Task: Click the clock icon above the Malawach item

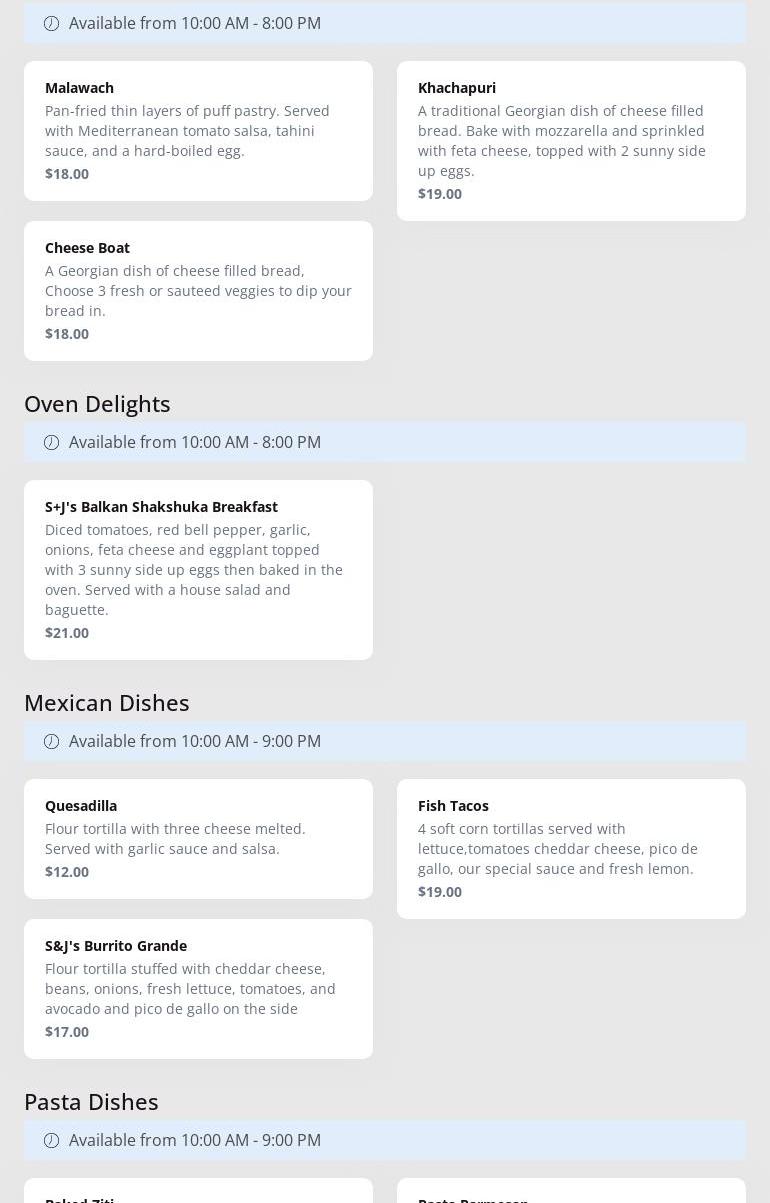Action: pyautogui.click(x=52, y=23)
